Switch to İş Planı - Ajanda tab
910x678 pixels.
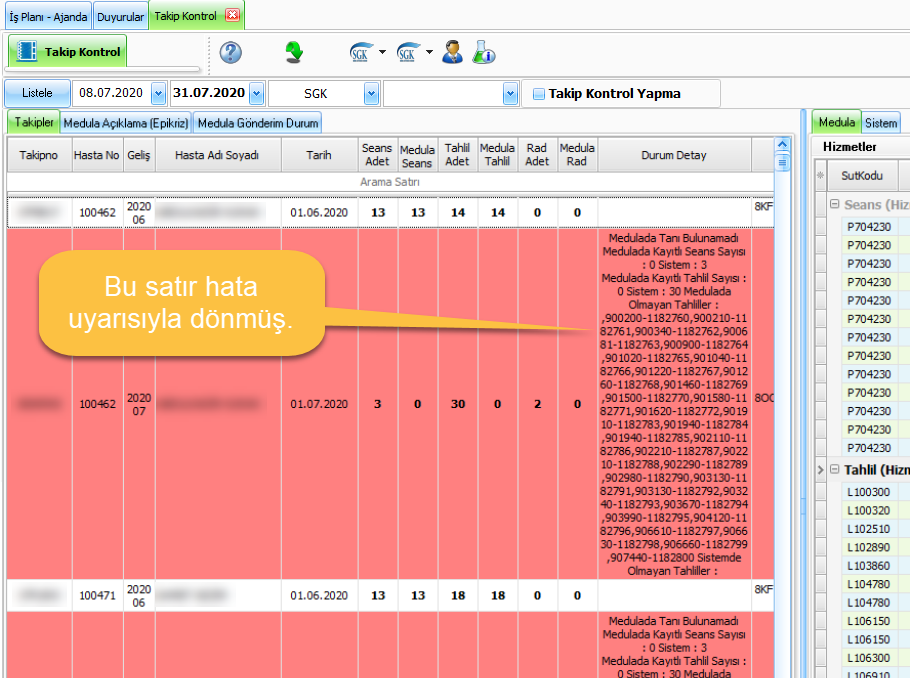click(x=48, y=17)
